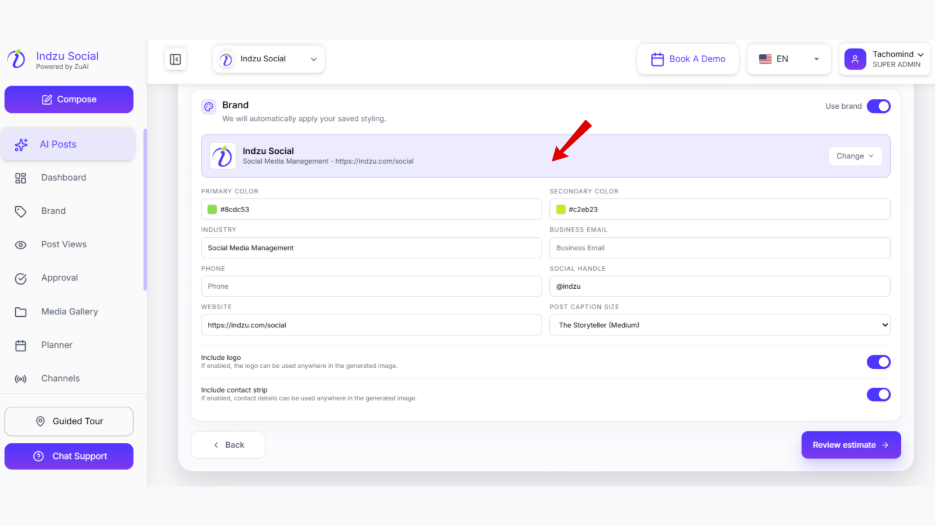This screenshot has width=936, height=526.
Task: Click the workspace selector logo icon
Action: click(x=226, y=59)
